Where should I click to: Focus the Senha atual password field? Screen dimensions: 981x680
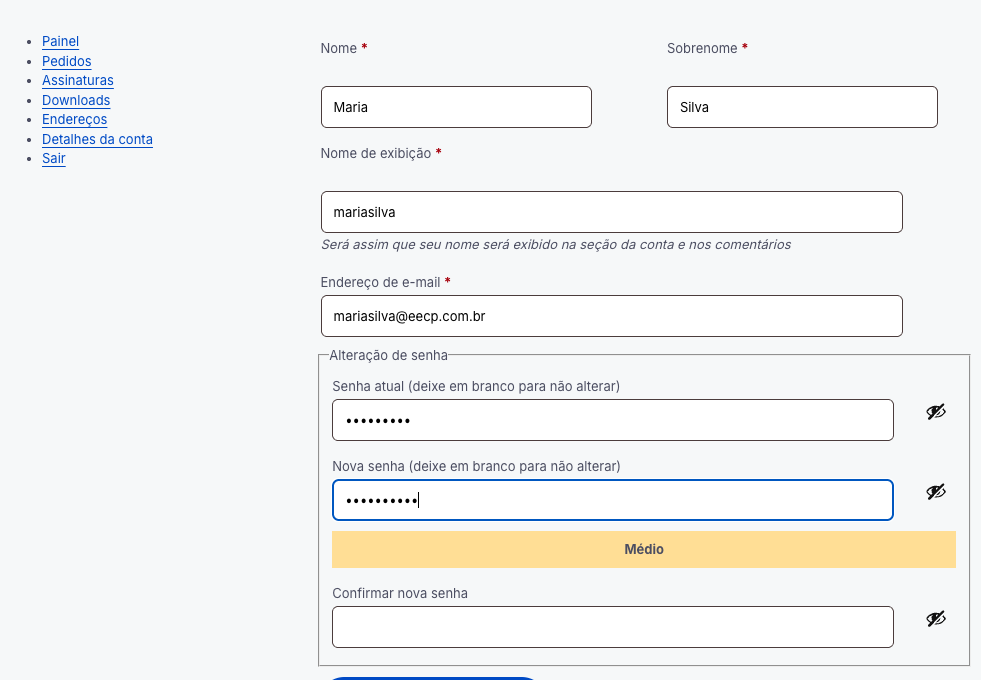[612, 420]
